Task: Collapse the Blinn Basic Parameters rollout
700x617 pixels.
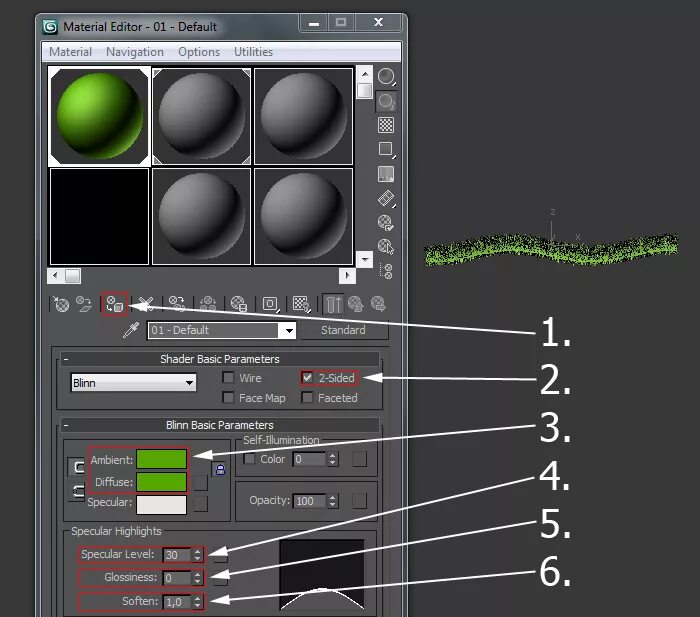Action: tap(66, 425)
